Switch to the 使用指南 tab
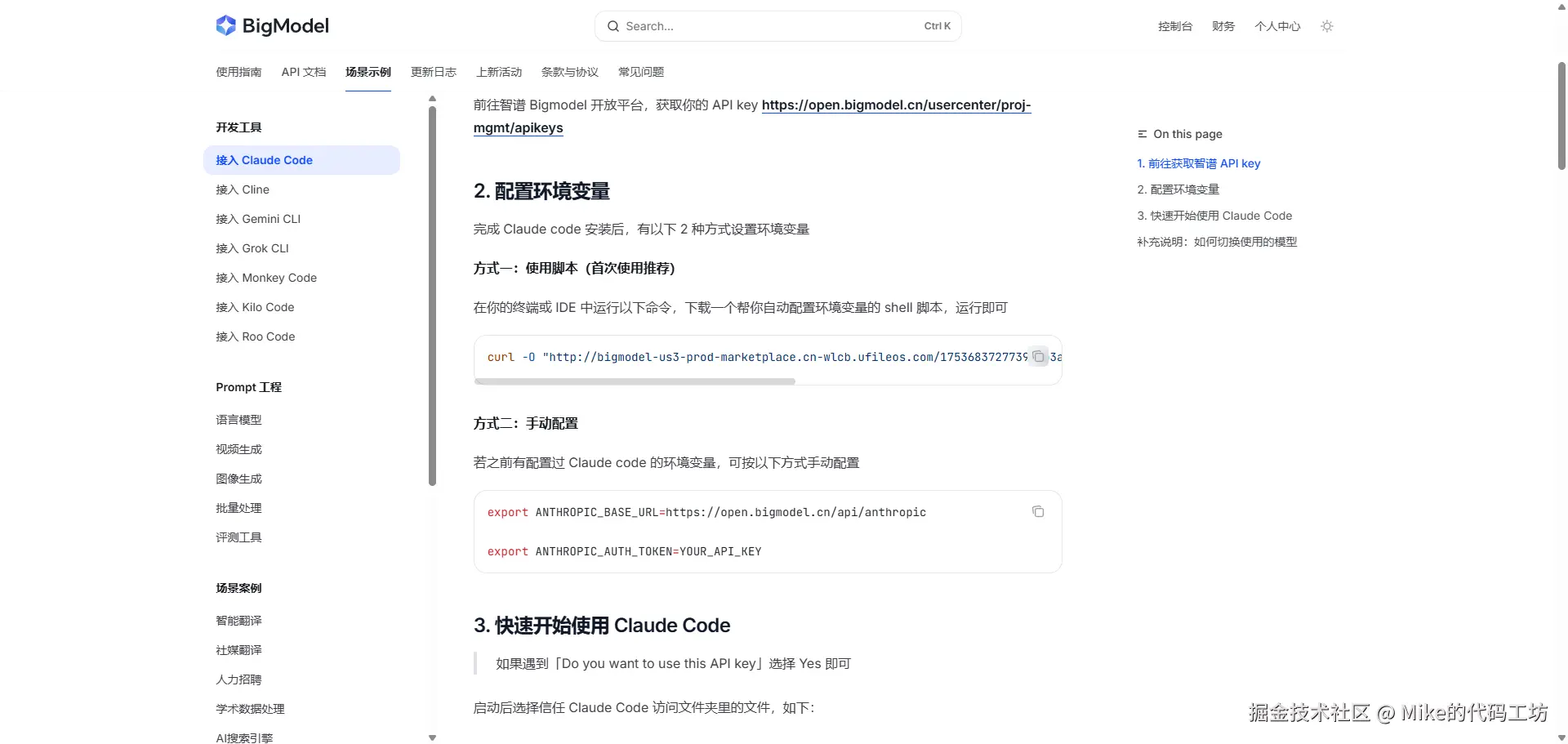The width and height of the screenshot is (1568, 744). (x=238, y=72)
